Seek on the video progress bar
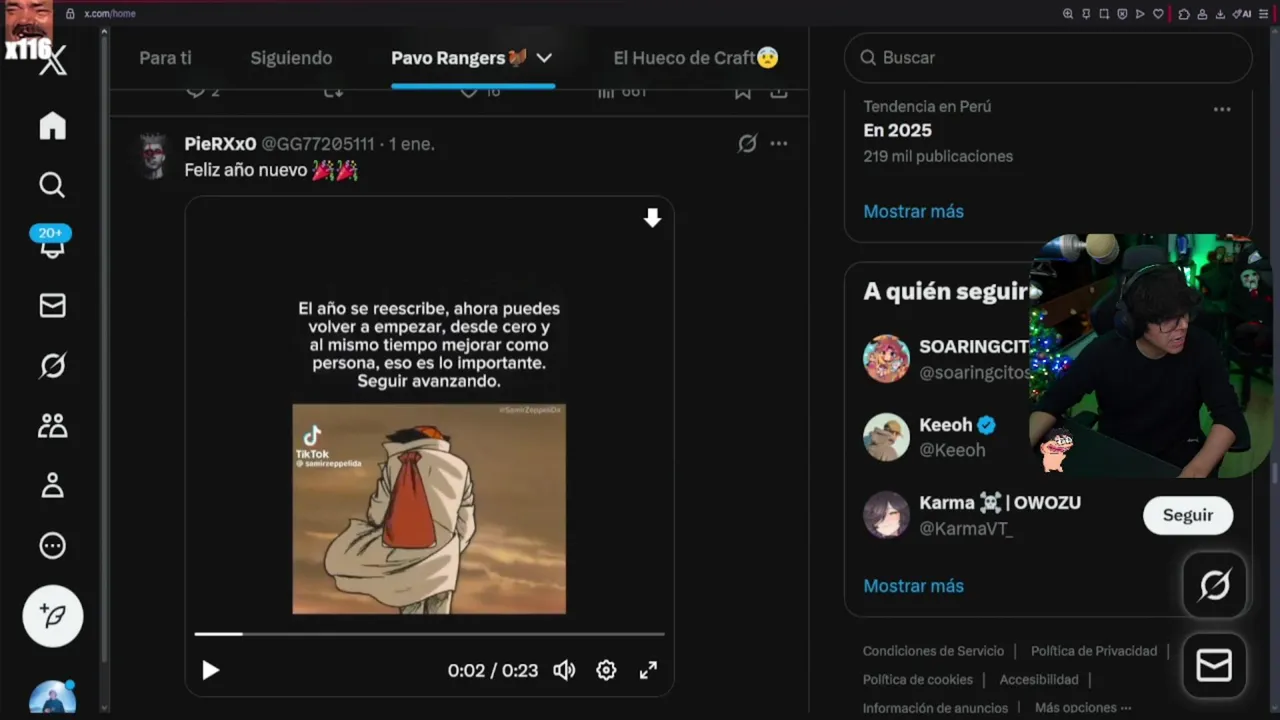The width and height of the screenshot is (1280, 720). click(x=429, y=634)
